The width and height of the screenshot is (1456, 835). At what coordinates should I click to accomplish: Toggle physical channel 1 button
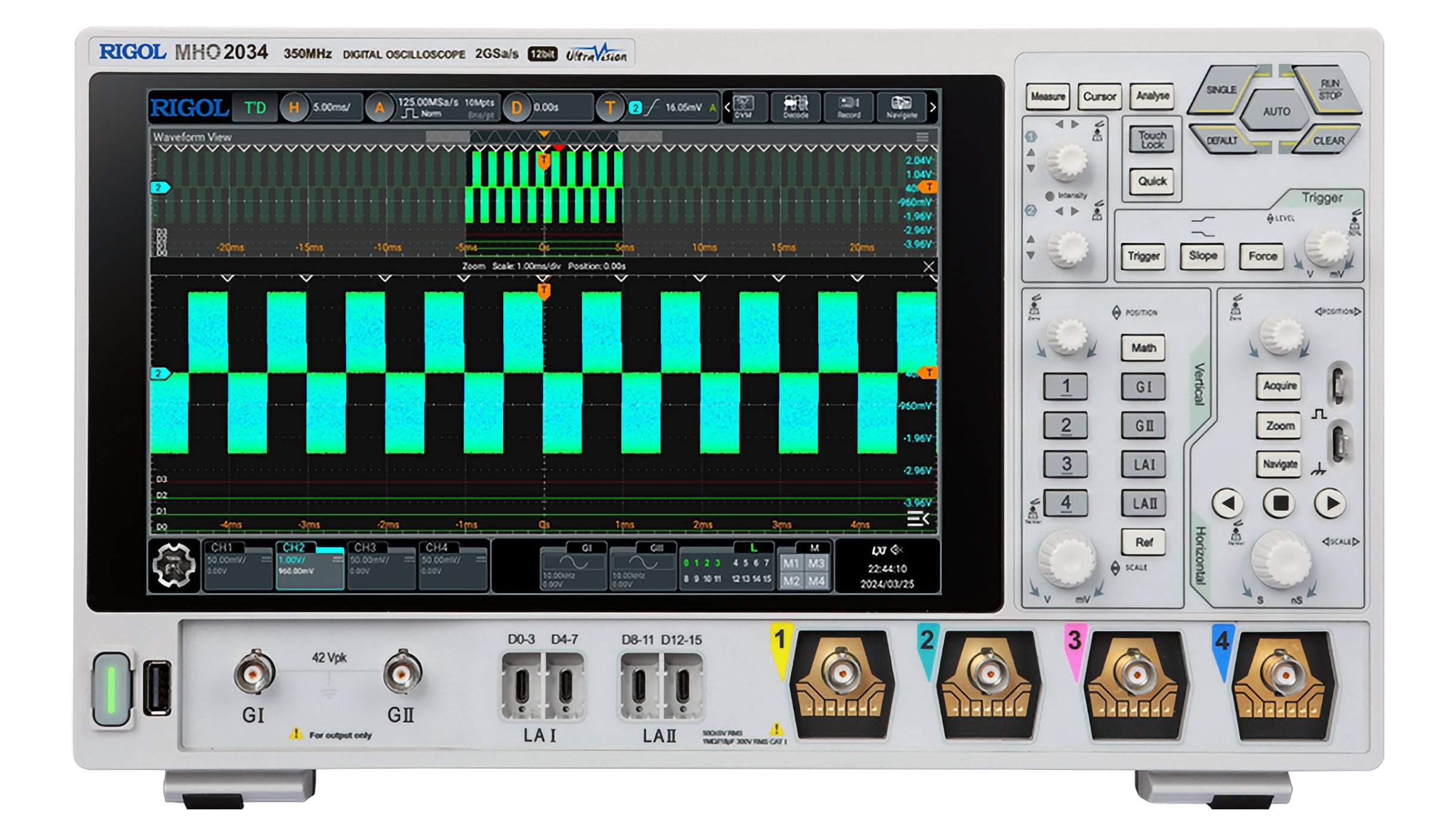point(1066,386)
